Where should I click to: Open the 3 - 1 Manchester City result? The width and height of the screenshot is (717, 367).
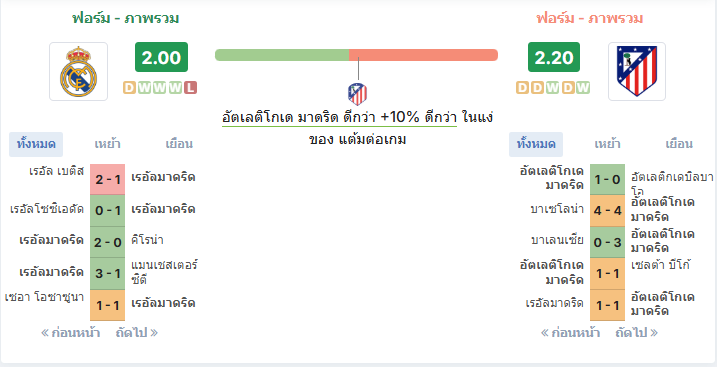point(107,273)
